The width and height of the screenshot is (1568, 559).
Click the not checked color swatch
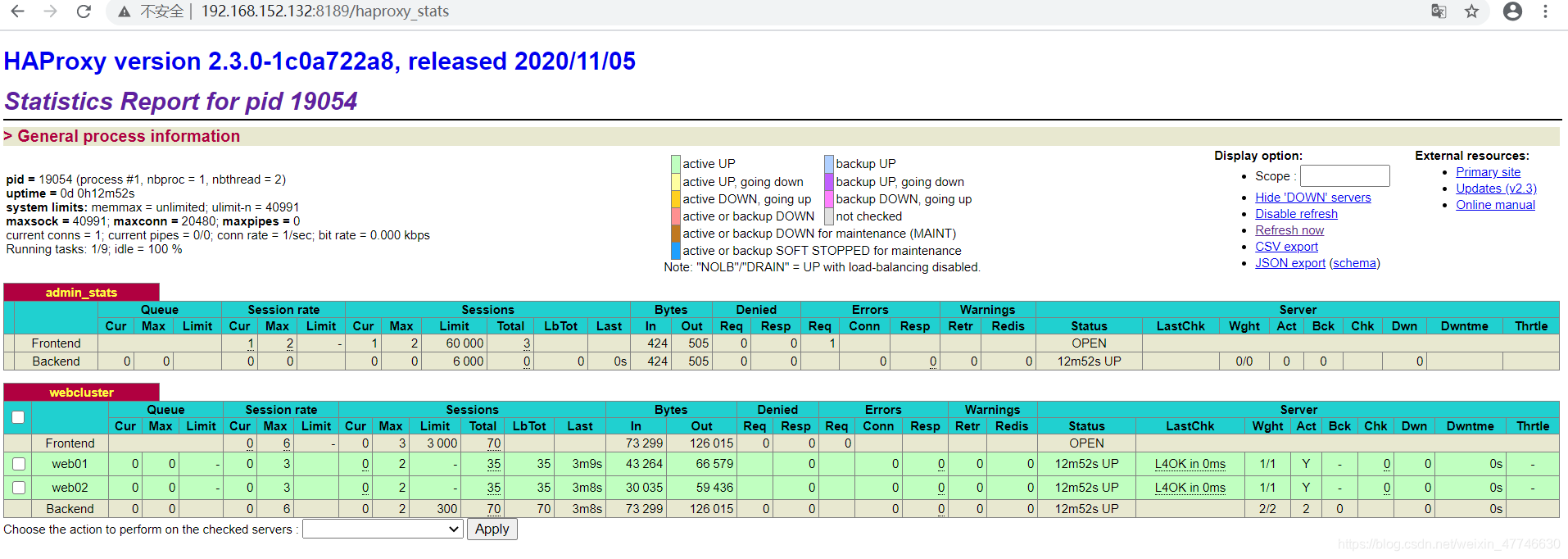click(x=829, y=216)
